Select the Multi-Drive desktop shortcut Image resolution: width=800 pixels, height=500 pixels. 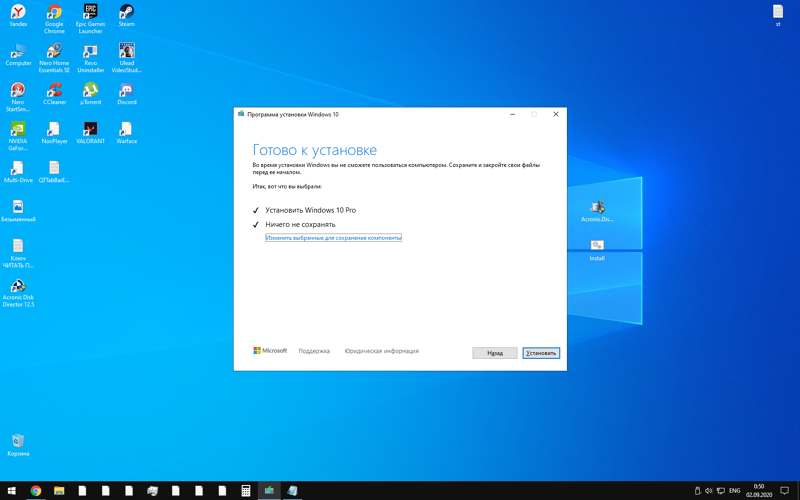click(x=18, y=172)
